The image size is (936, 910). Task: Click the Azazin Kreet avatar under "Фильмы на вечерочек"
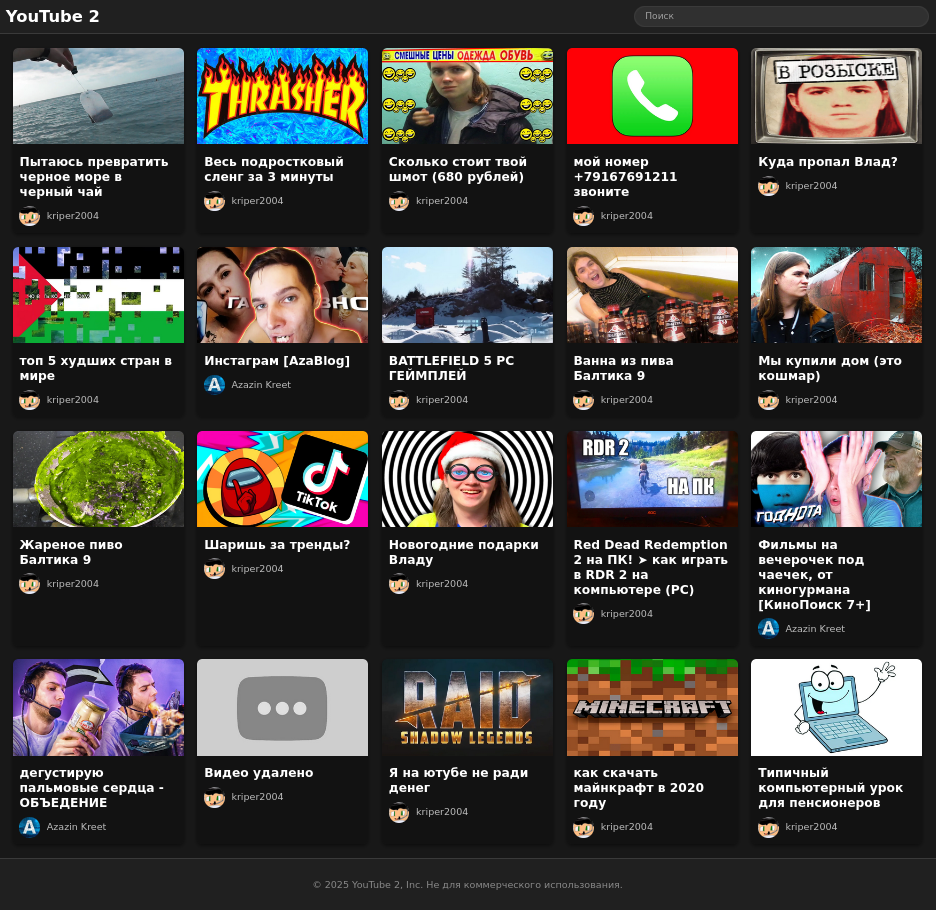(x=768, y=629)
